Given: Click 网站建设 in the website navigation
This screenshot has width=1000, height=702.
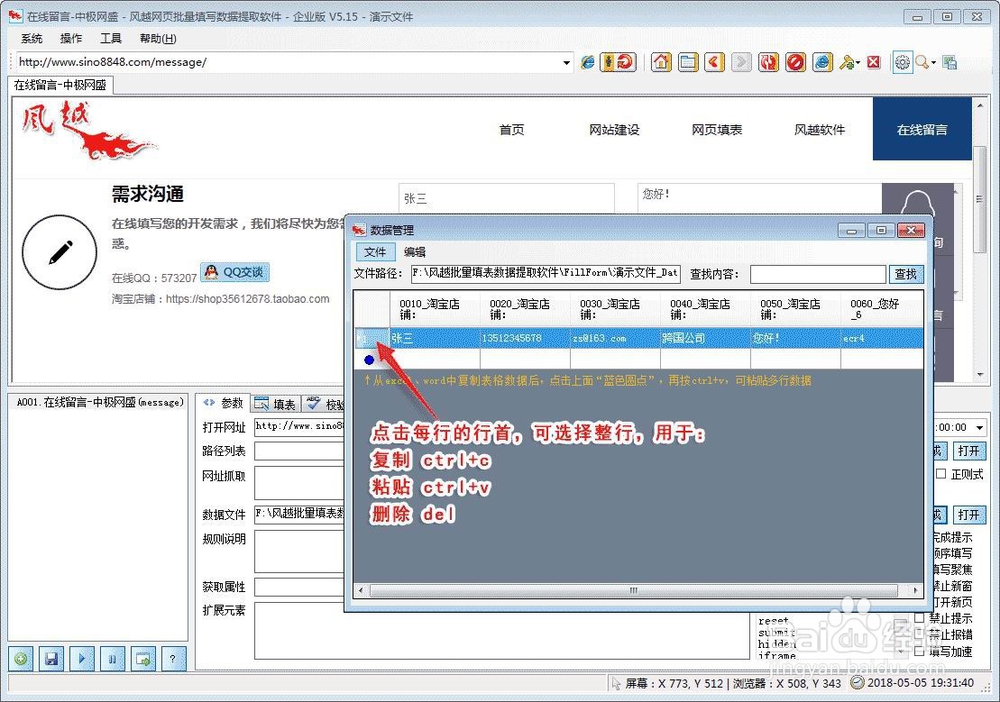Looking at the screenshot, I should coord(614,129).
